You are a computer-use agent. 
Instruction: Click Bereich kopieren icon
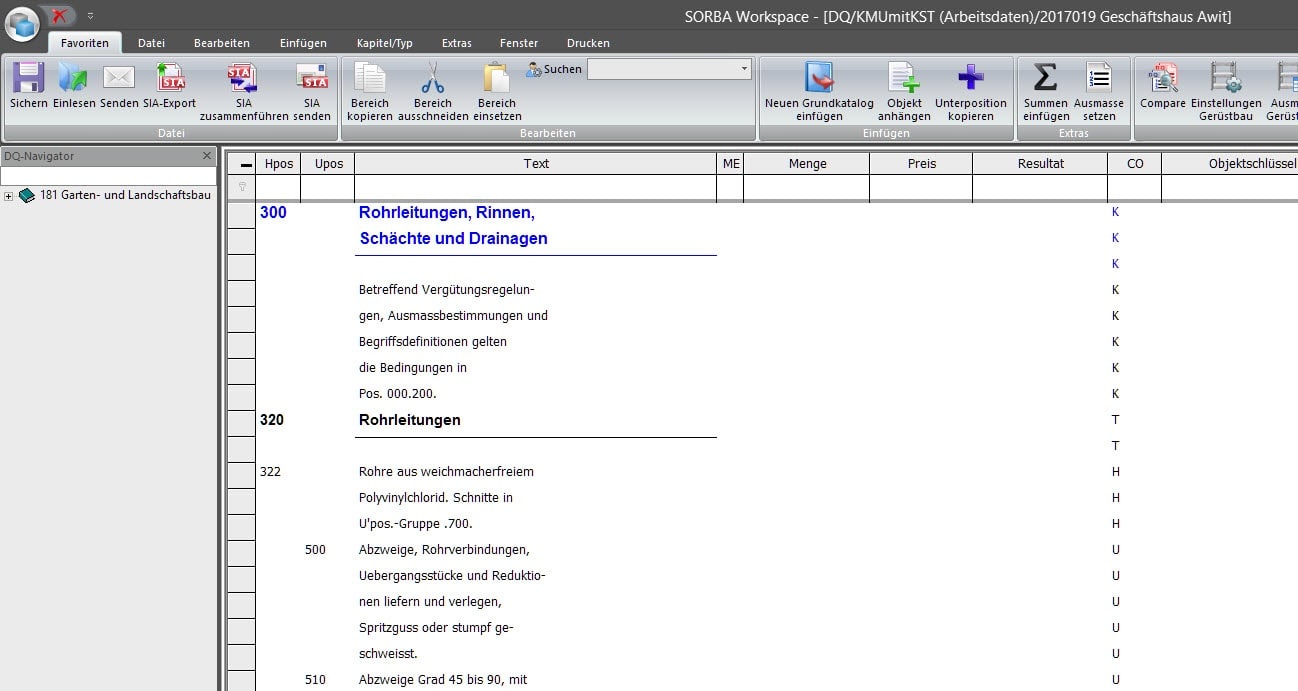pos(370,78)
